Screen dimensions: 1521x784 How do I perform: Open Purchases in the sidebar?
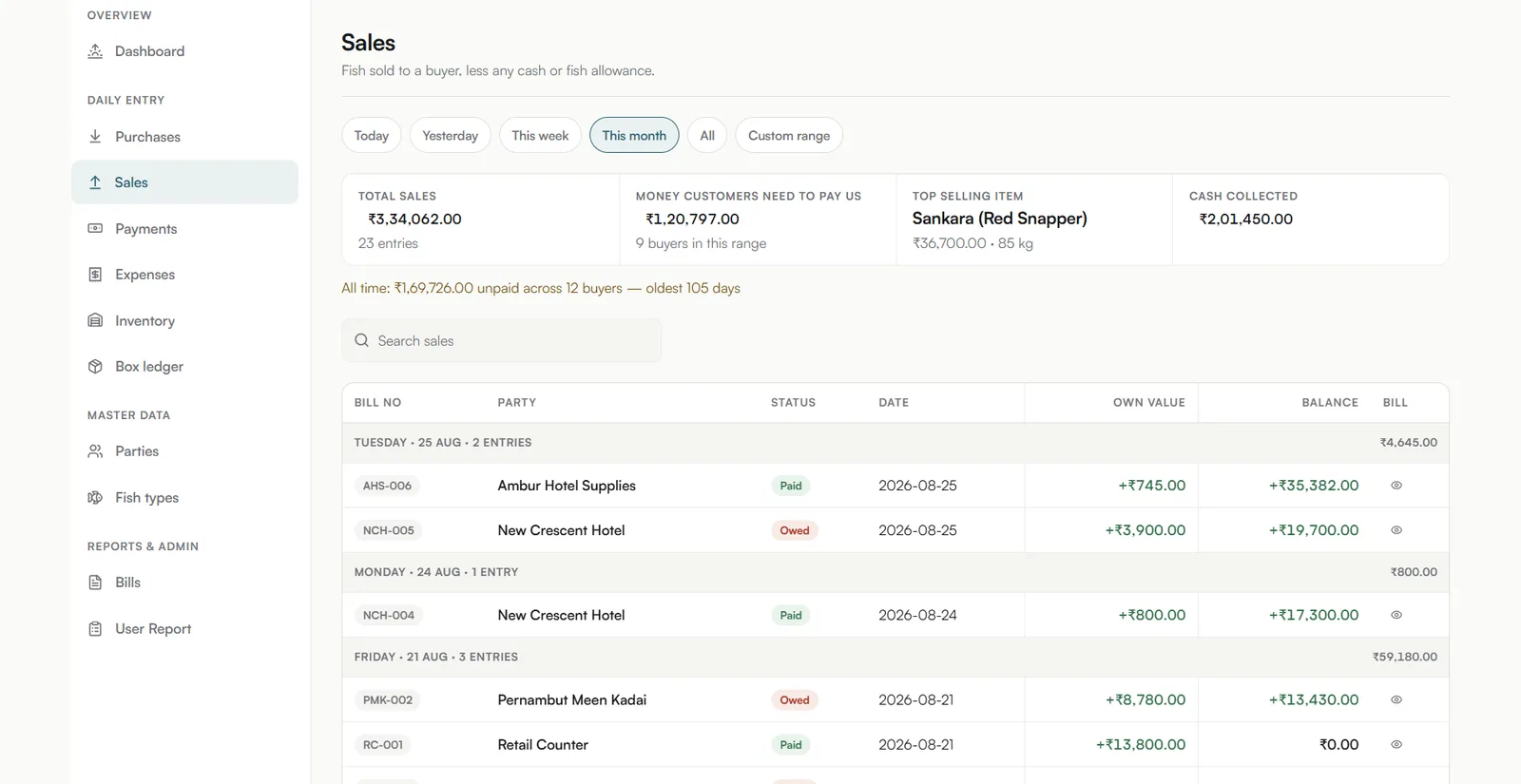coord(184,137)
